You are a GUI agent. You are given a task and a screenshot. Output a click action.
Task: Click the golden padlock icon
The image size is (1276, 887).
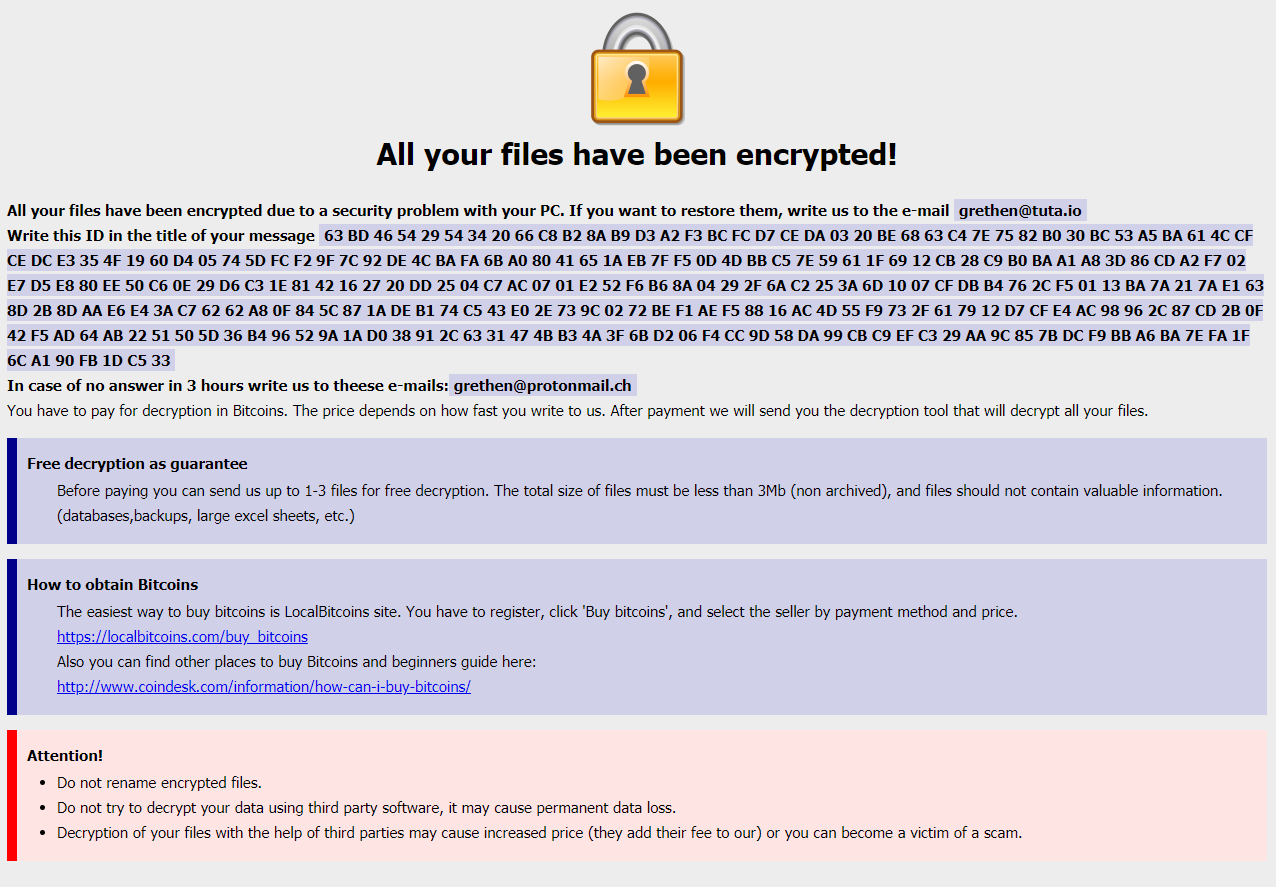point(637,69)
